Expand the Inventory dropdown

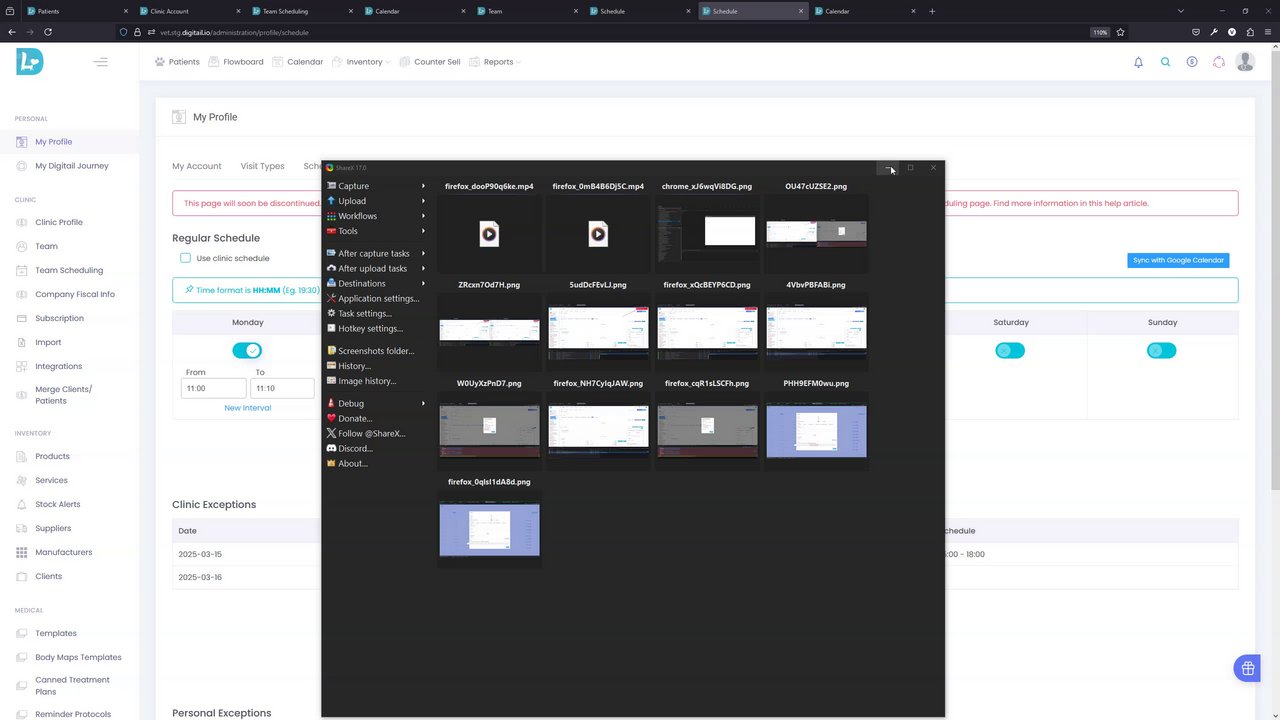(x=360, y=62)
